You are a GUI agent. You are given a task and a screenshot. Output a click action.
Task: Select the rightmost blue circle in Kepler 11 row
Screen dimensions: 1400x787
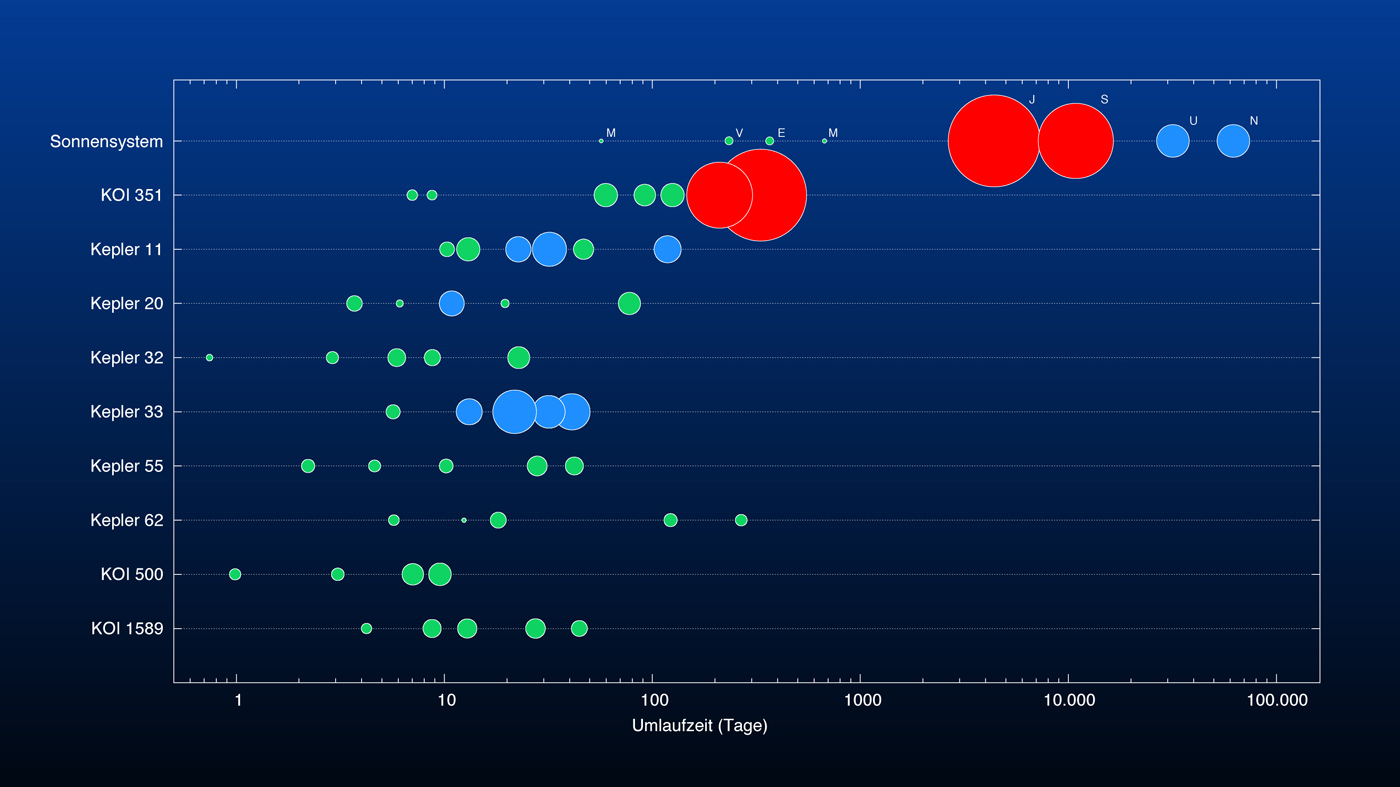667,249
